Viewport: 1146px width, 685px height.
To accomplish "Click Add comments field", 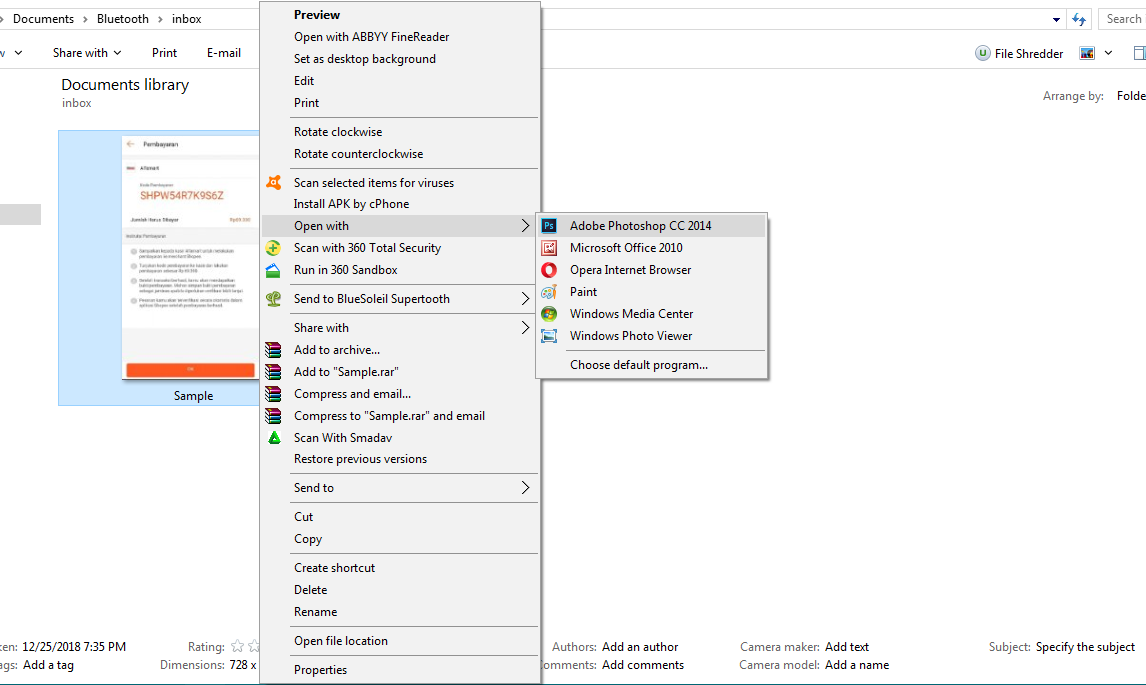I will click(x=643, y=665).
